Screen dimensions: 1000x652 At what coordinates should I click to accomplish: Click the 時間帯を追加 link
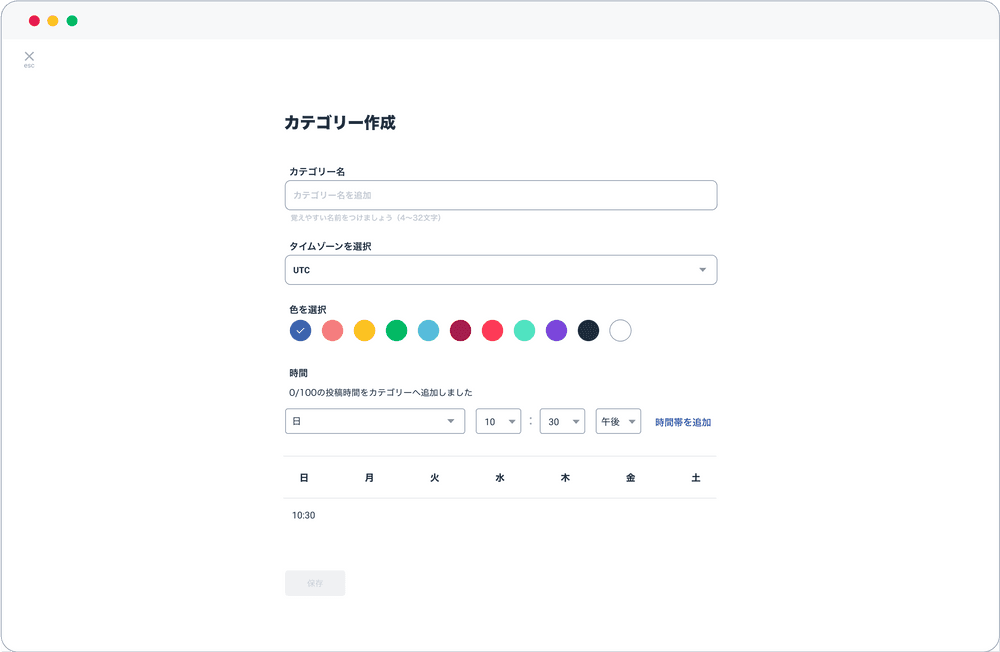pos(683,423)
